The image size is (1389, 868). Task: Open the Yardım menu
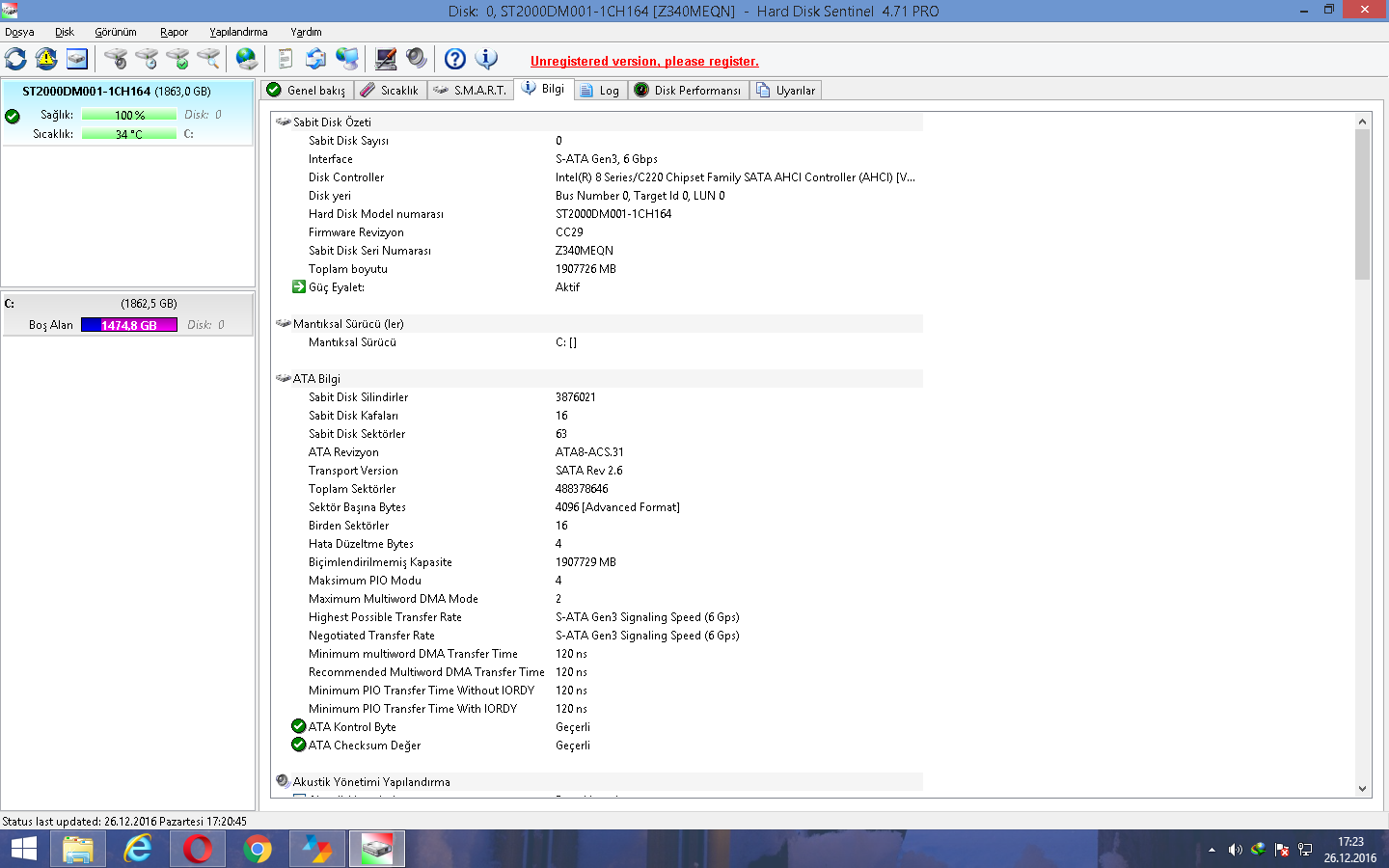(307, 32)
